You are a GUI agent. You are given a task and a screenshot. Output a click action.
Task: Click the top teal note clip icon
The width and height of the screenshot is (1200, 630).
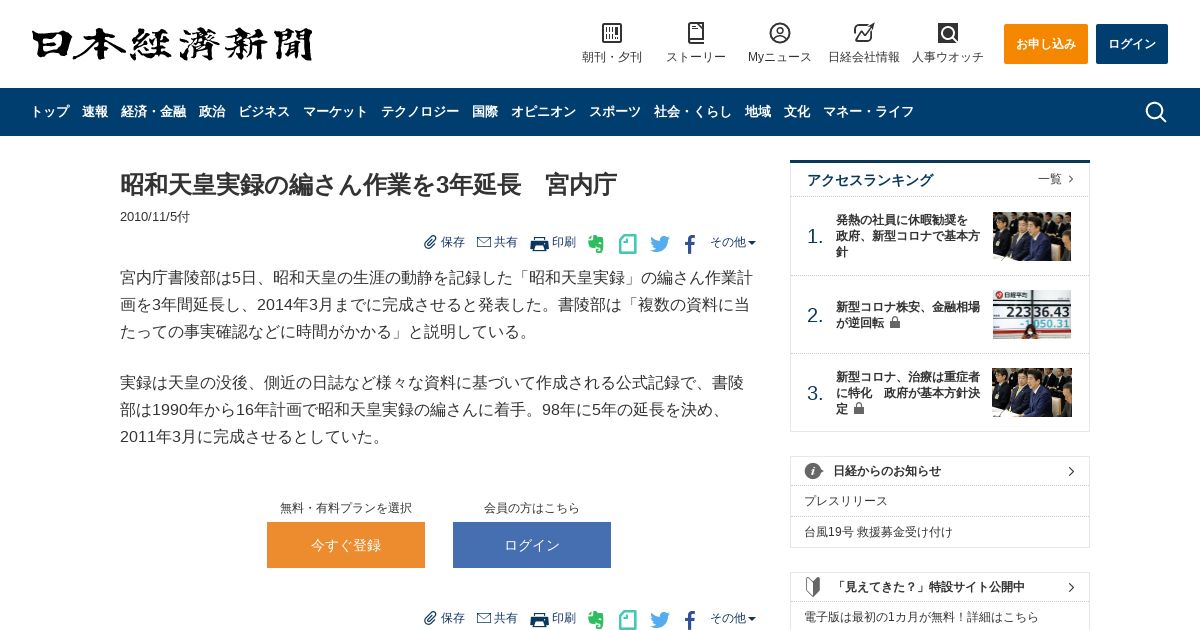click(627, 243)
